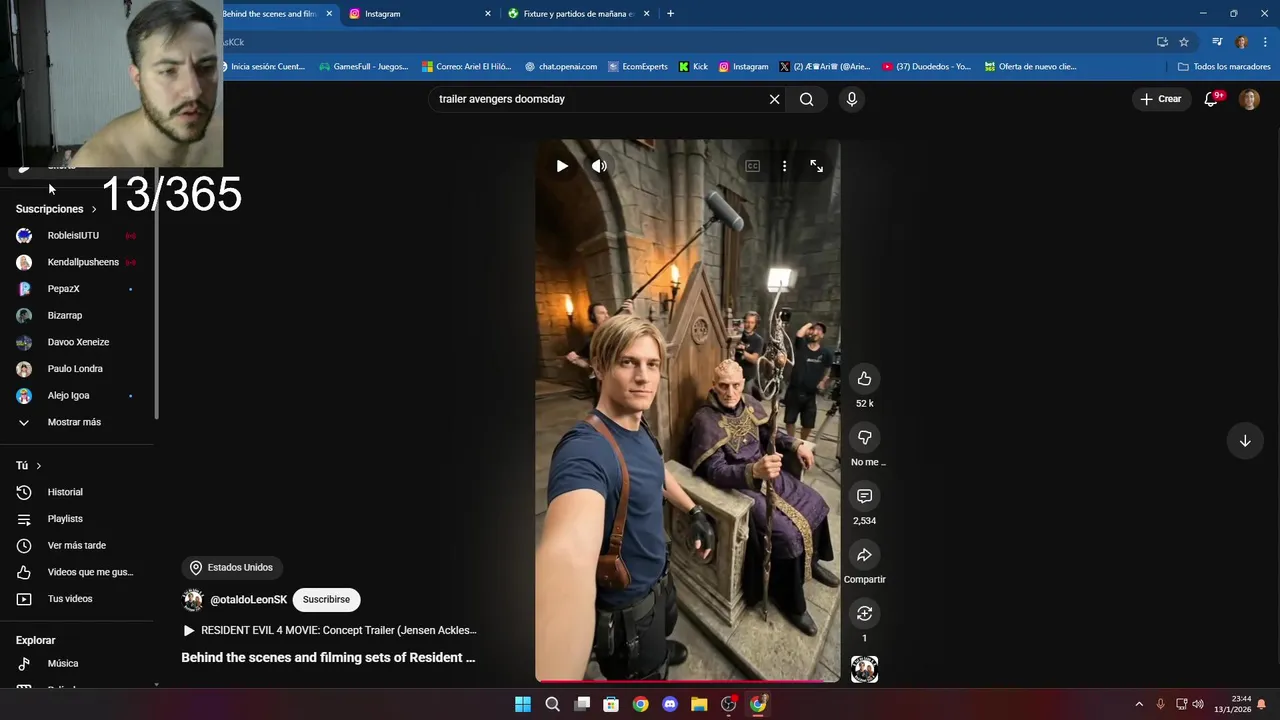Open Davoo Xeneize subscription
This screenshot has width=1280, height=720.
pyautogui.click(x=77, y=342)
